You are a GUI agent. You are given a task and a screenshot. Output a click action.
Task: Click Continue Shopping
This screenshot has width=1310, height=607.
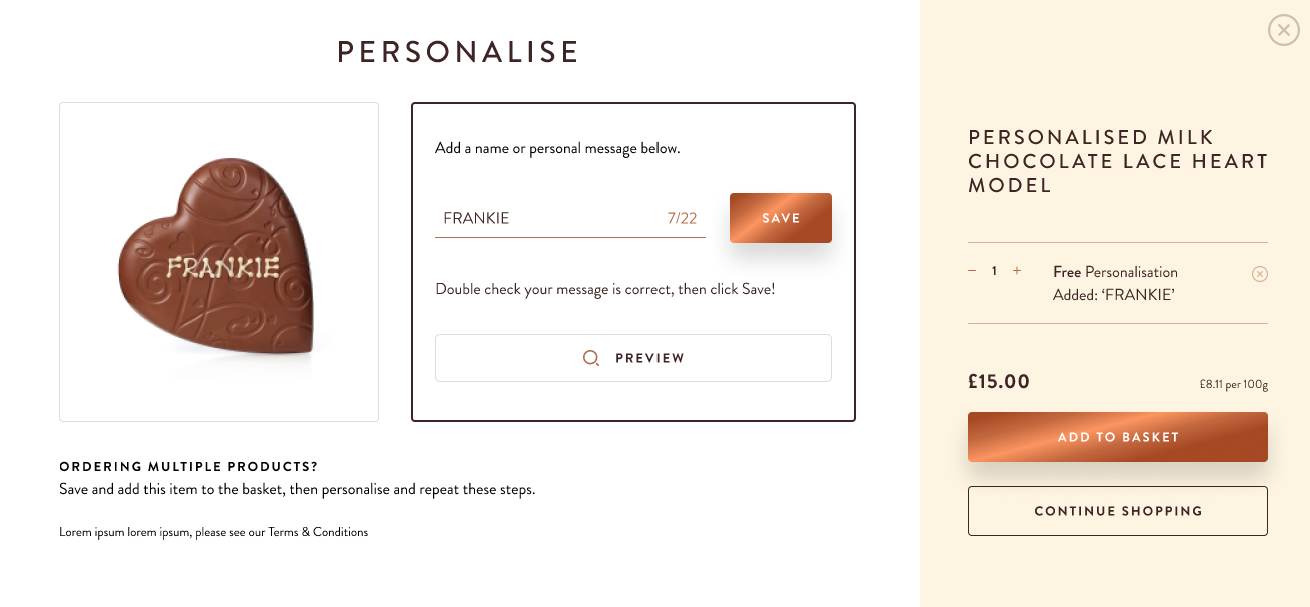point(1117,511)
